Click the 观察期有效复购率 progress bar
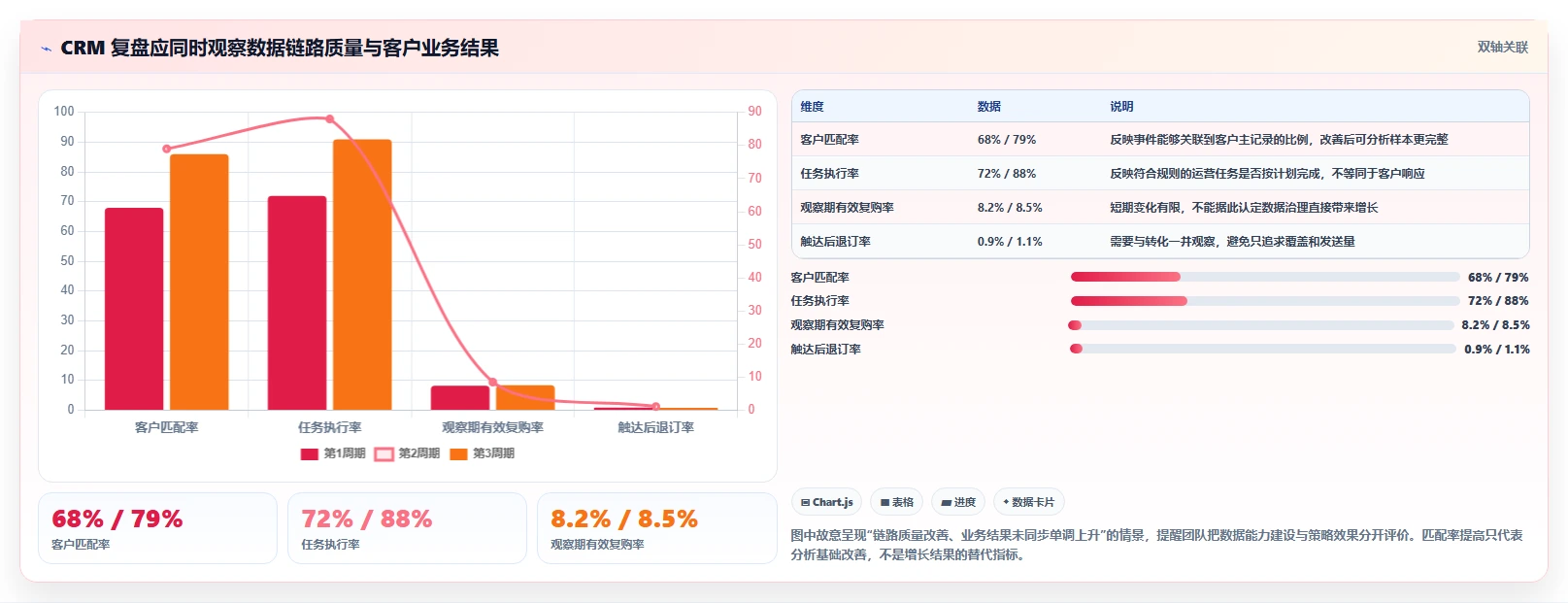 click(1261, 325)
